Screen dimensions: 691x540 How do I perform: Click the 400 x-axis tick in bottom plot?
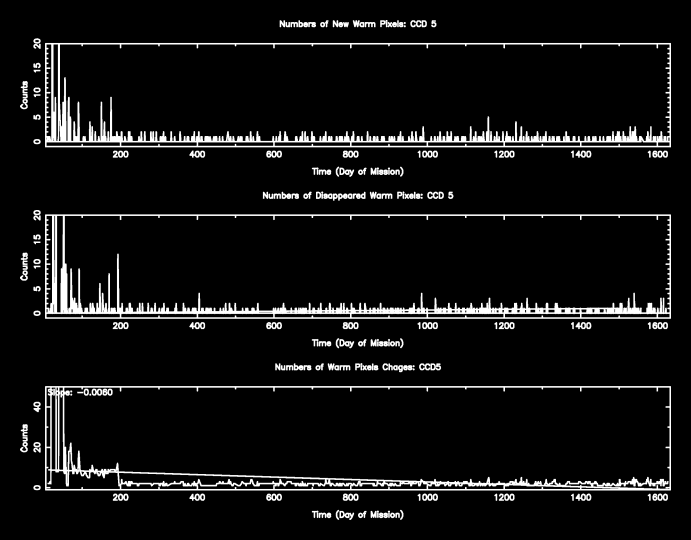[x=197, y=499]
